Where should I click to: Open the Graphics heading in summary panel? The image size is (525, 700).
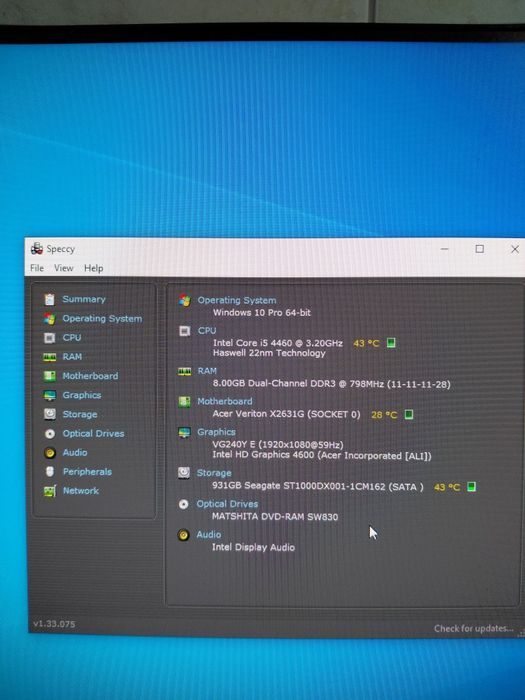(x=216, y=432)
